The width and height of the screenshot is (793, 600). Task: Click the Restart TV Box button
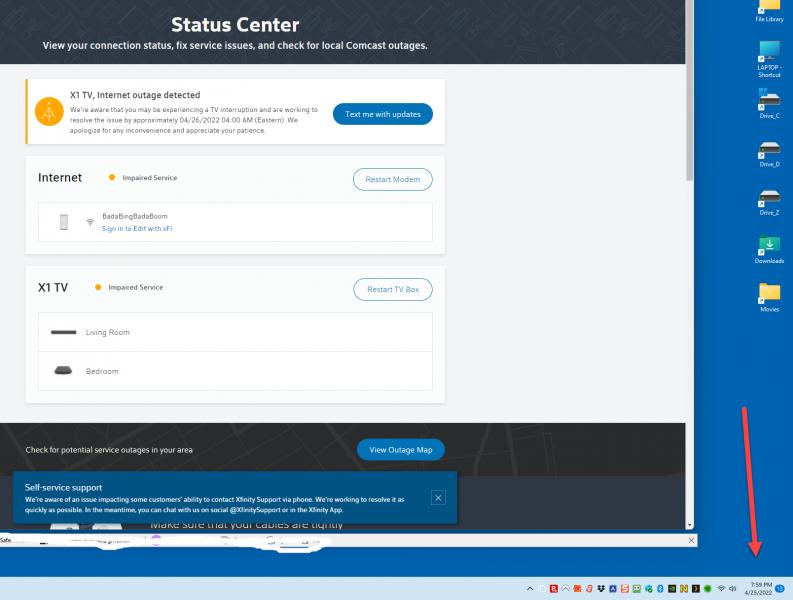click(x=393, y=289)
